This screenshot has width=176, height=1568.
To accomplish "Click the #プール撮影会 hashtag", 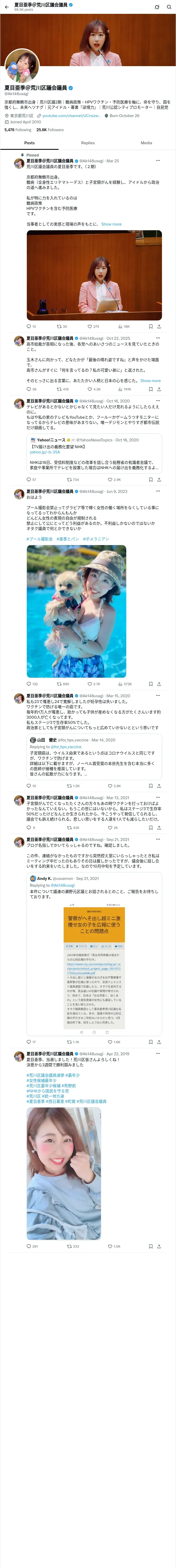I will click(39, 539).
